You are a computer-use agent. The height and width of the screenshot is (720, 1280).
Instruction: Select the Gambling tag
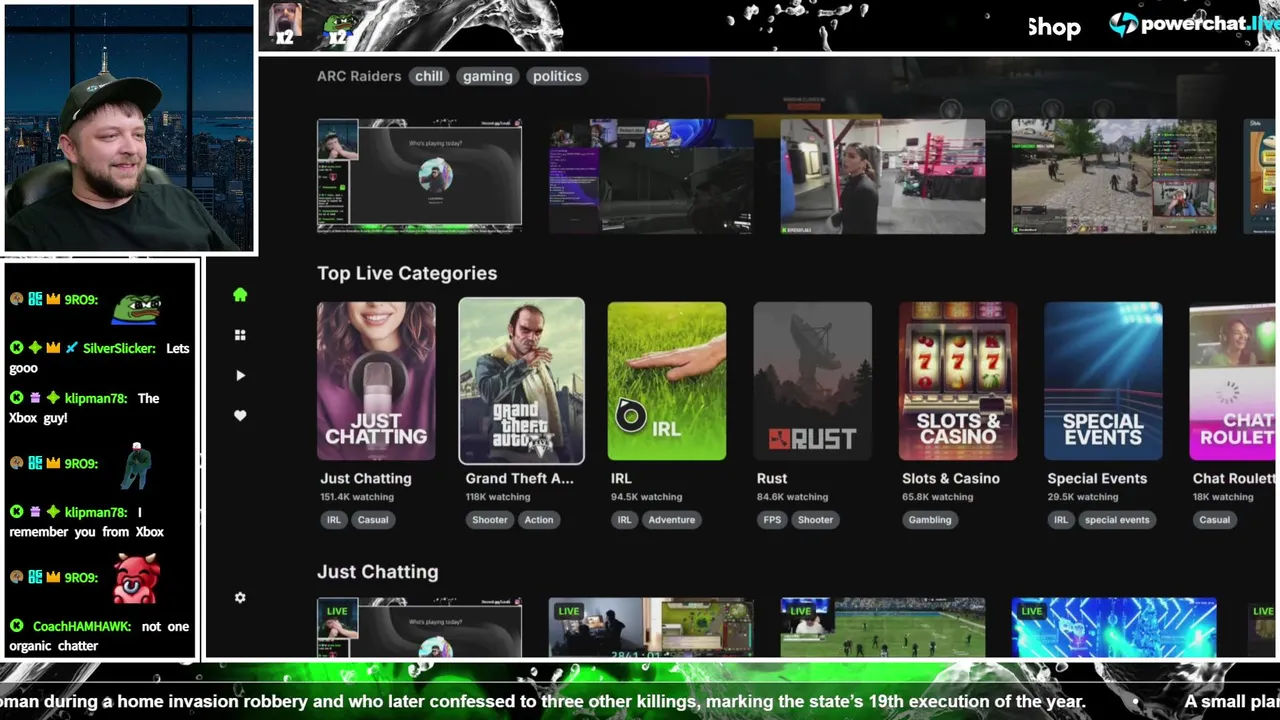[x=930, y=519]
